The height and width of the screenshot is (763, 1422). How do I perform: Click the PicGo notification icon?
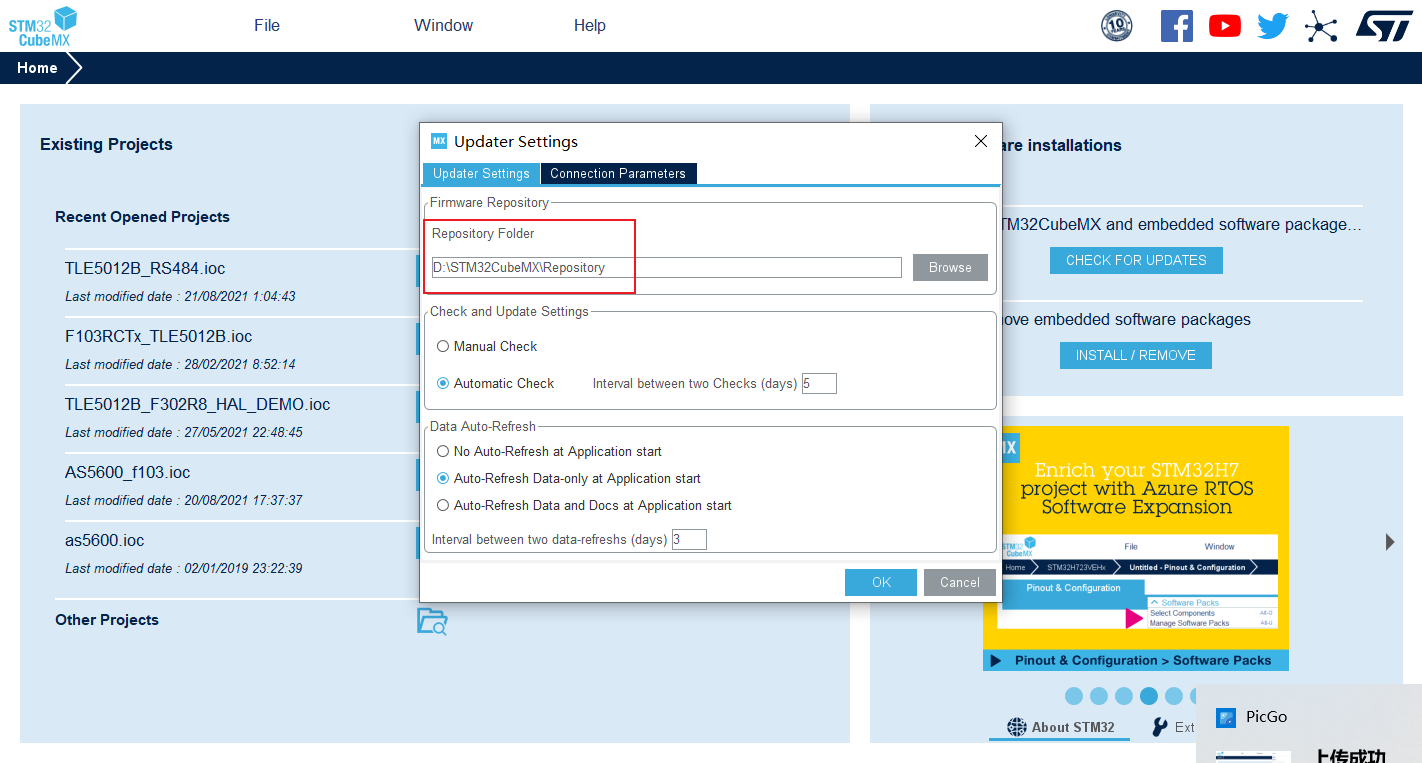pos(1226,717)
